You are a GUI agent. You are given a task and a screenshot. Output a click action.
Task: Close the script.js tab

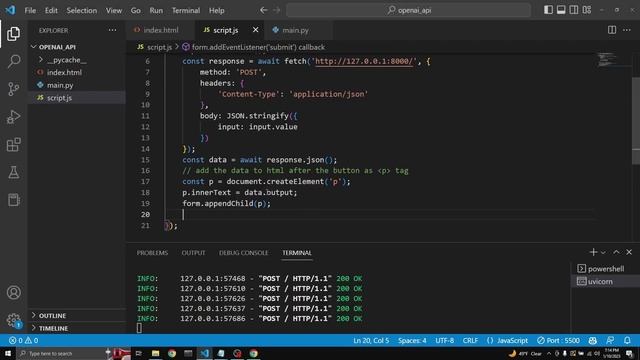(x=256, y=30)
